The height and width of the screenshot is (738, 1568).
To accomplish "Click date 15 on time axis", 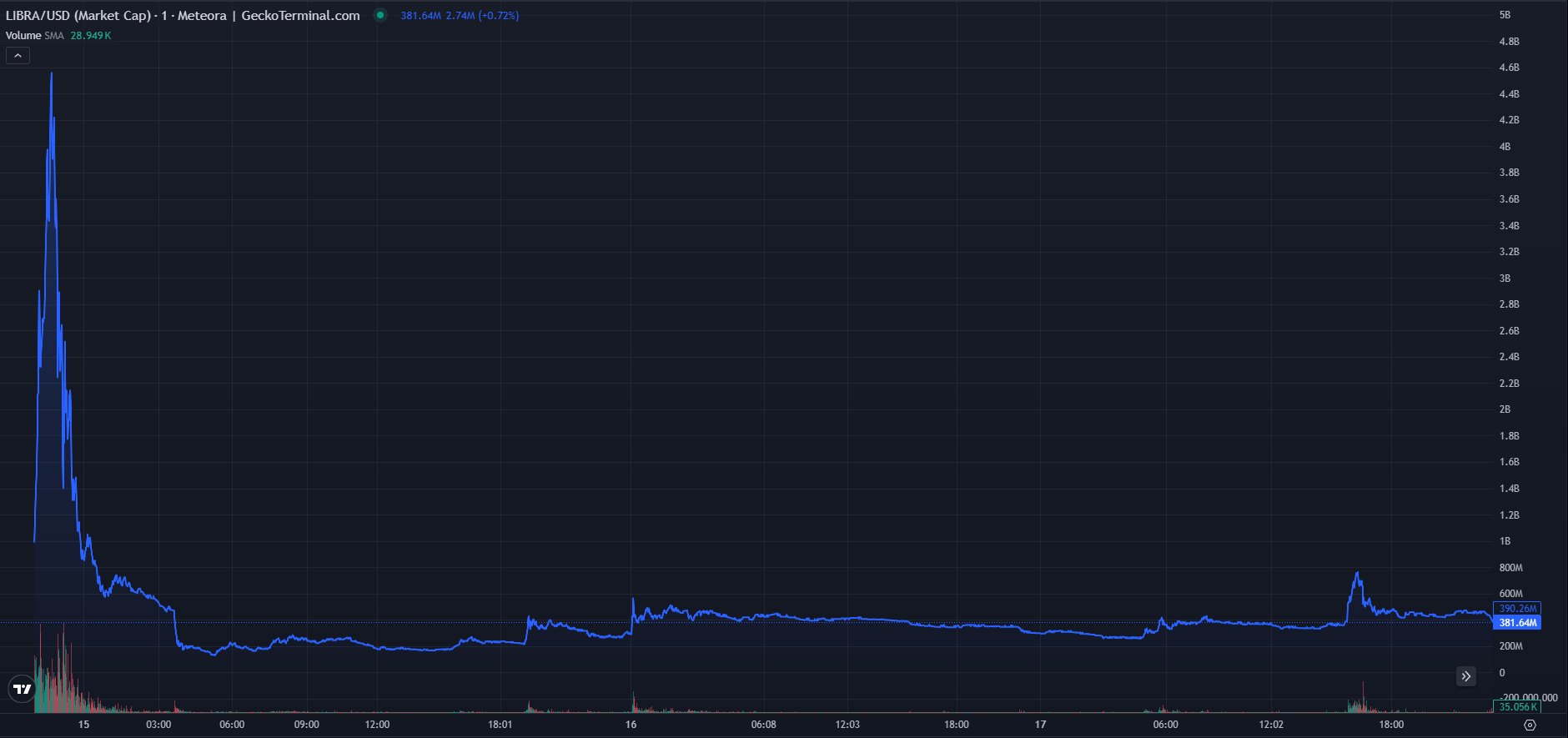I will click(x=83, y=725).
